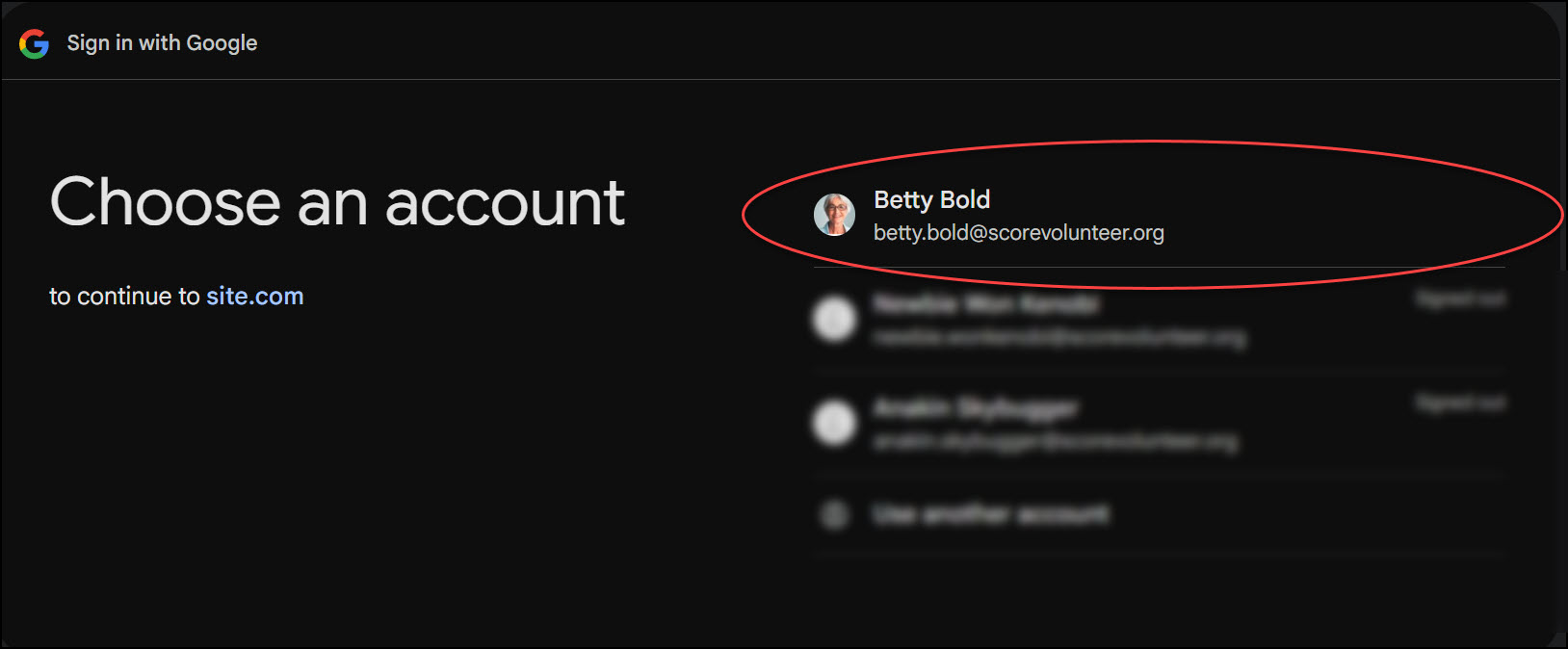Click Betty Bold's profile photo

[834, 215]
